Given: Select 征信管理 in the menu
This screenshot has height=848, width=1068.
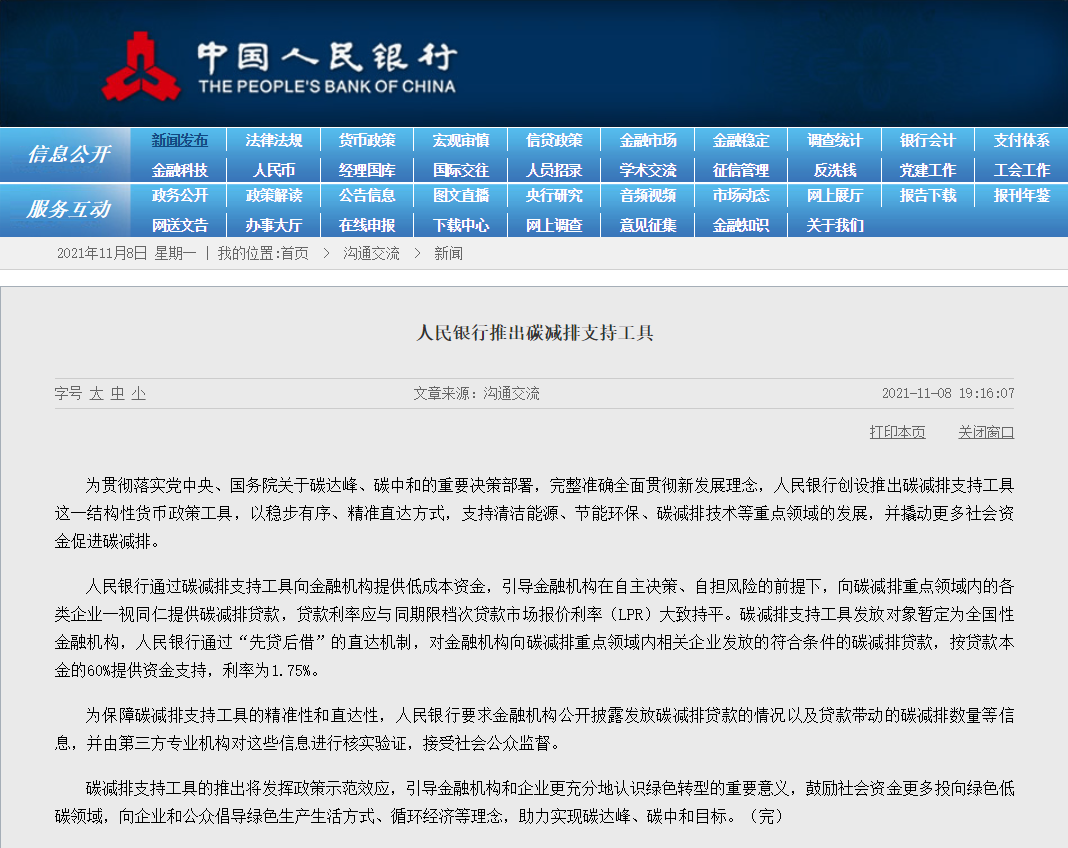Looking at the screenshot, I should click(741, 170).
